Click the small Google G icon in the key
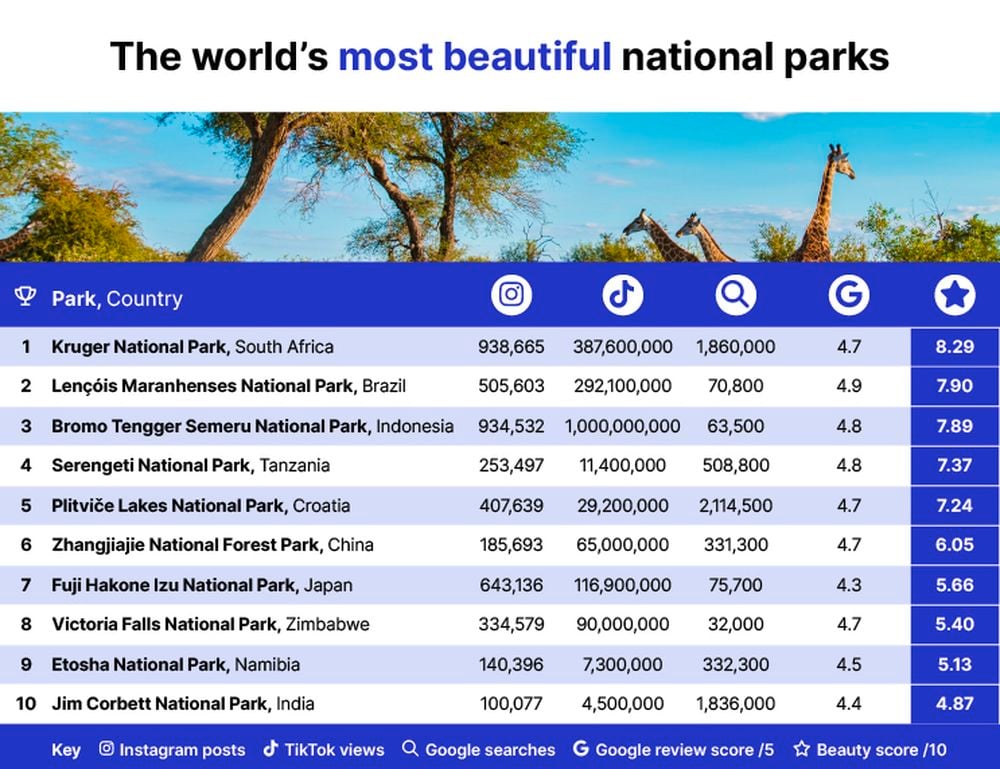1000x769 pixels. tap(580, 749)
